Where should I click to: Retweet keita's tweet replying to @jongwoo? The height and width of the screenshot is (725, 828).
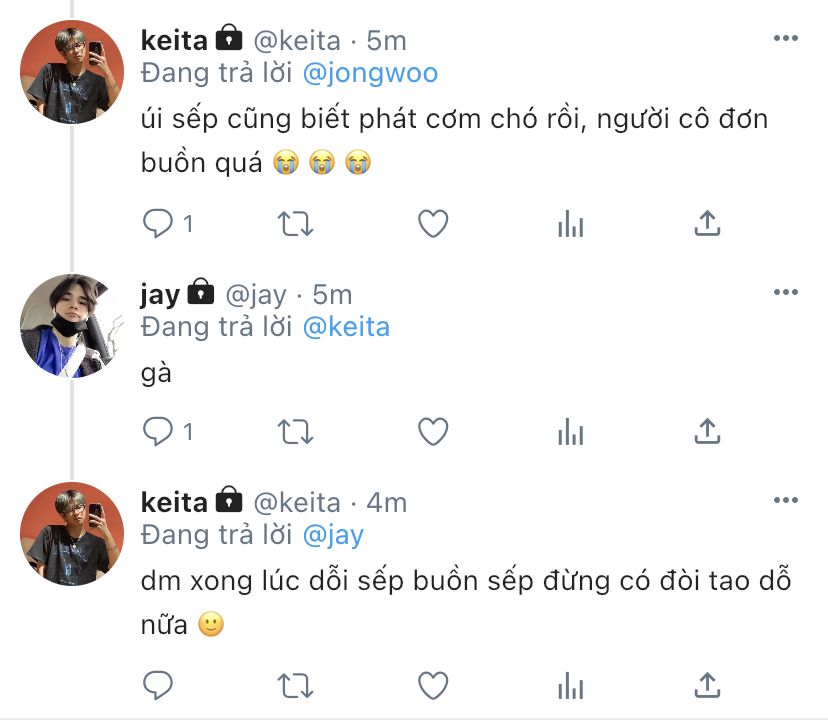(295, 223)
